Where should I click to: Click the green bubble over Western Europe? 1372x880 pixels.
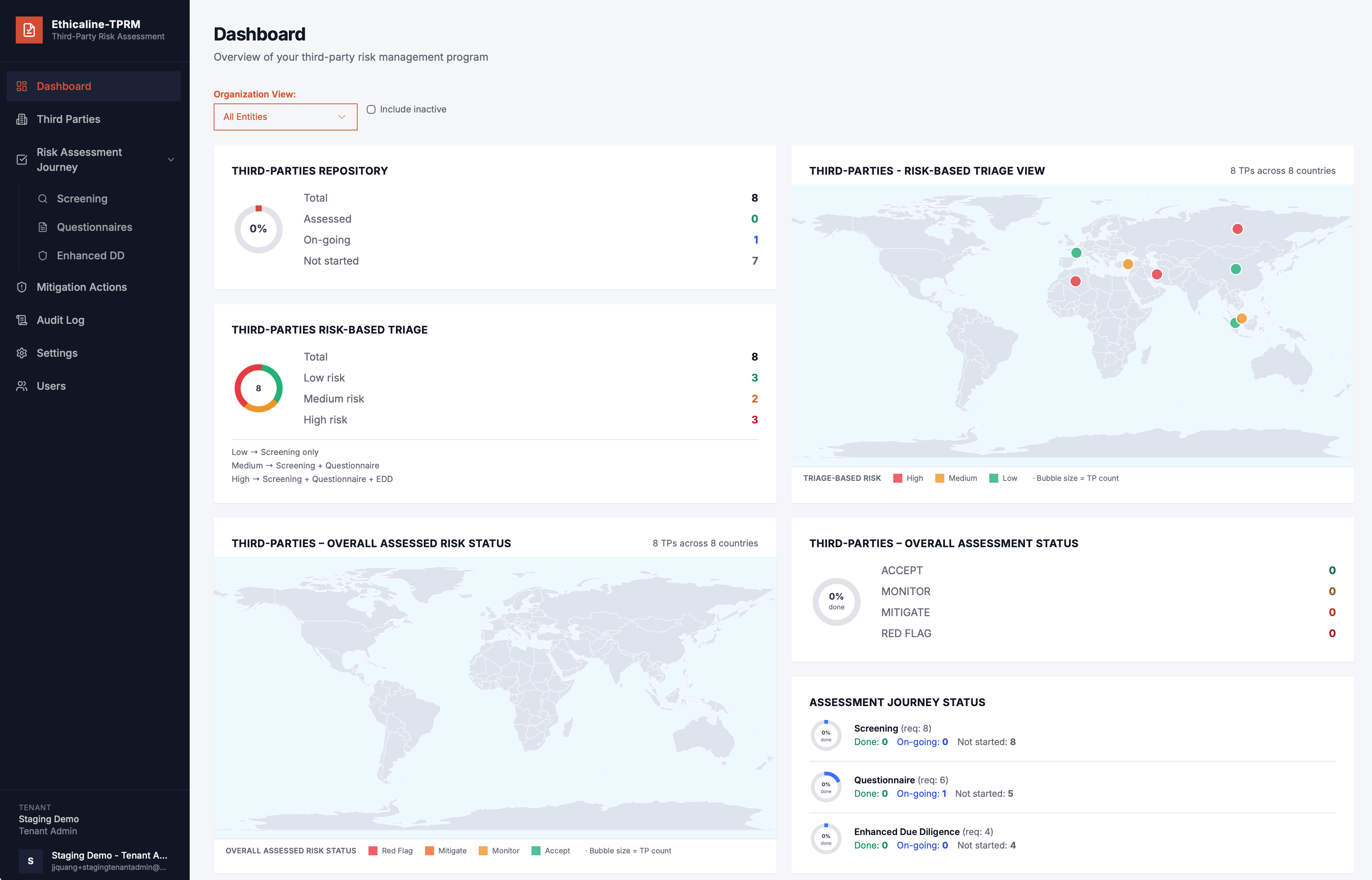tap(1076, 253)
